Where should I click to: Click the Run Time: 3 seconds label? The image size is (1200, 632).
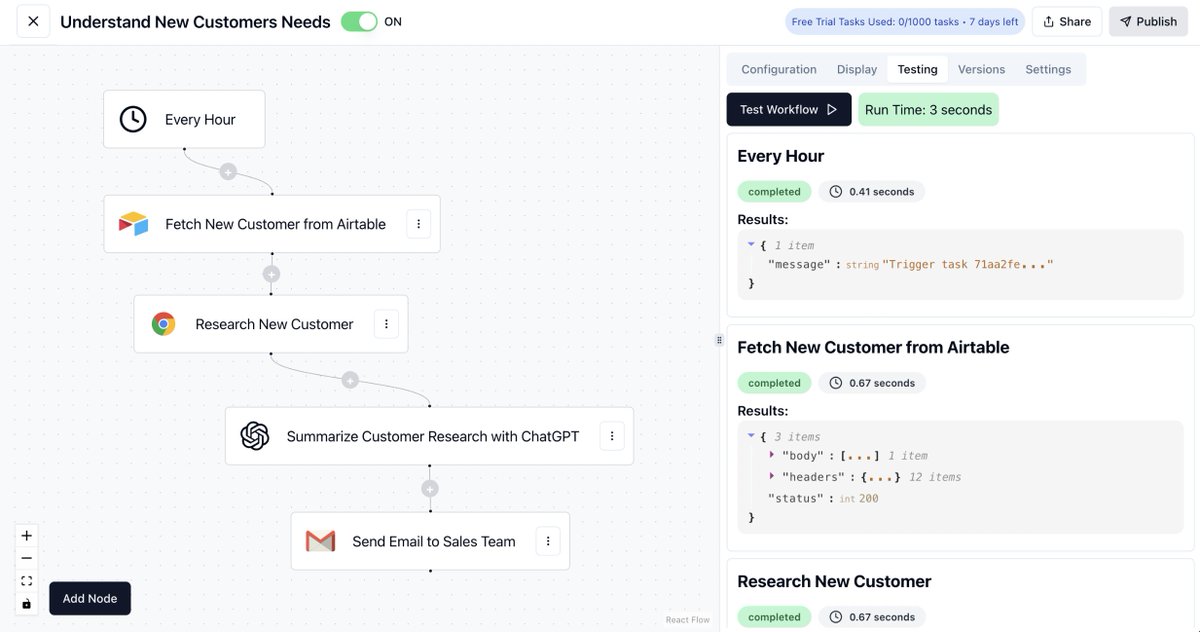[x=928, y=110]
